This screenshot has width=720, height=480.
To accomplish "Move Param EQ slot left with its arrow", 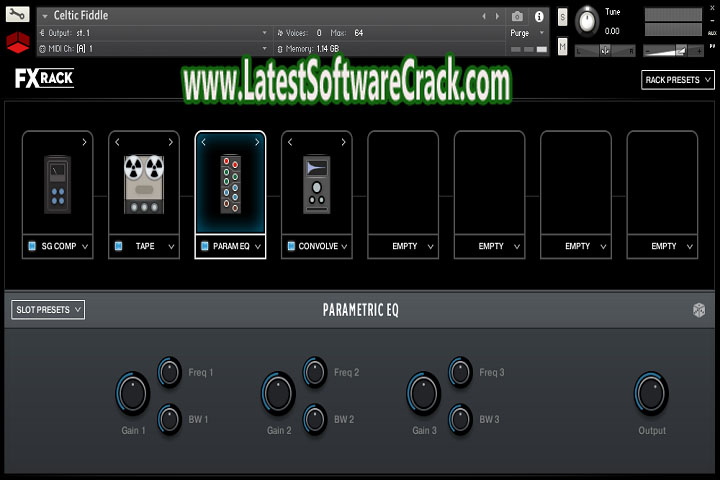I will [203, 142].
